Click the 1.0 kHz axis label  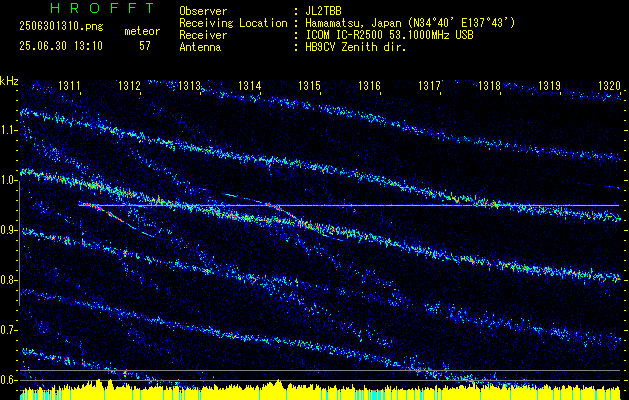(x=8, y=181)
